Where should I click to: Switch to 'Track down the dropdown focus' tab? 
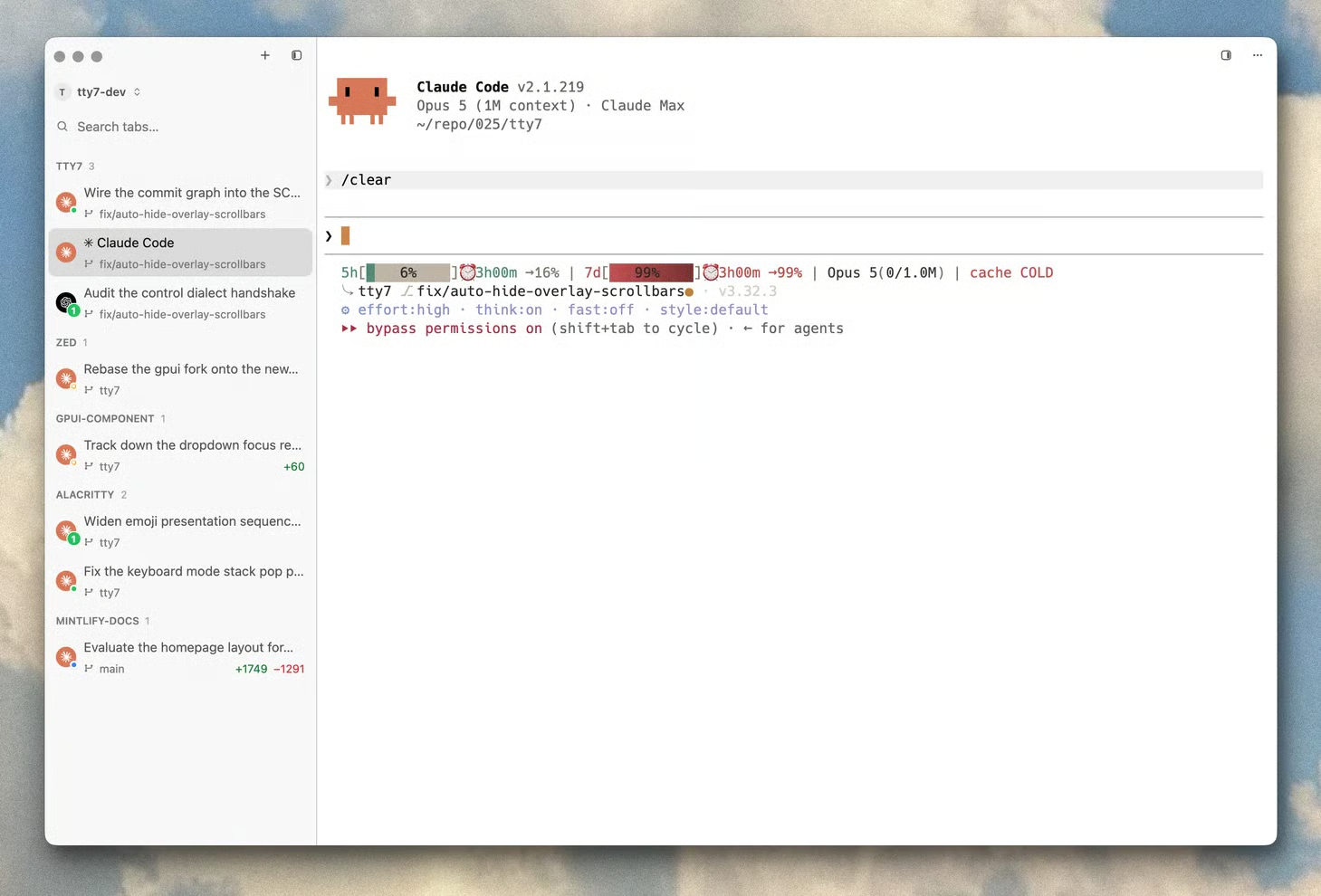pyautogui.click(x=180, y=455)
